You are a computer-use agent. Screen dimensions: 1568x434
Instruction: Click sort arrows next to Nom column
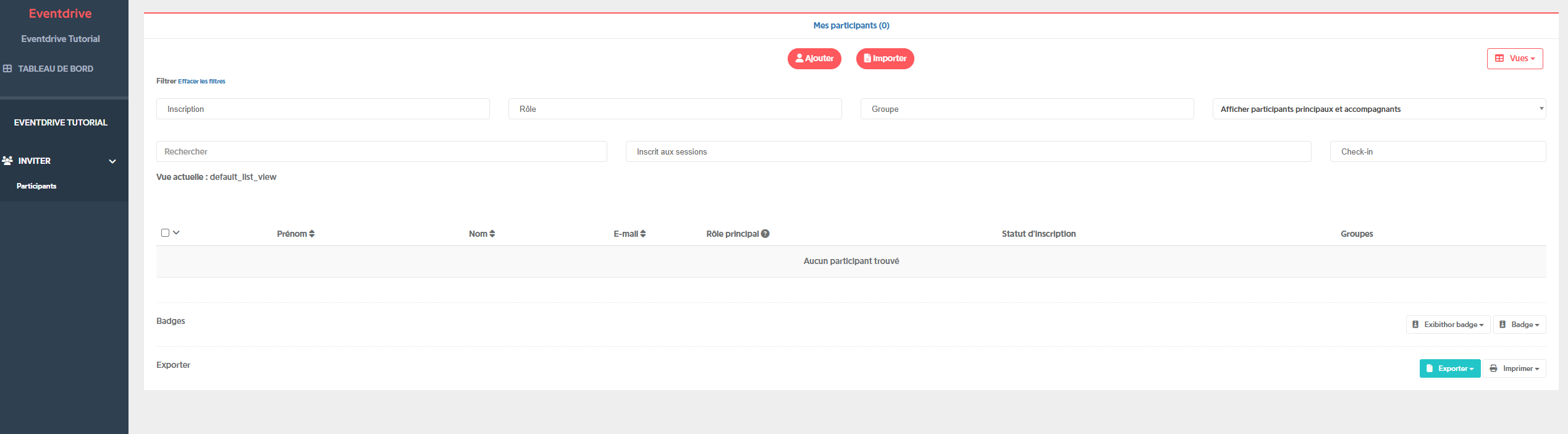coord(492,234)
